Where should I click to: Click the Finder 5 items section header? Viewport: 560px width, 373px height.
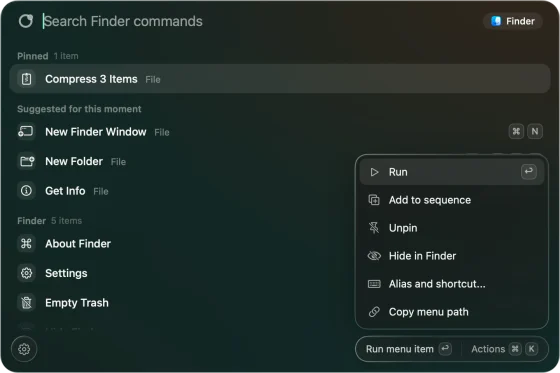(x=50, y=221)
